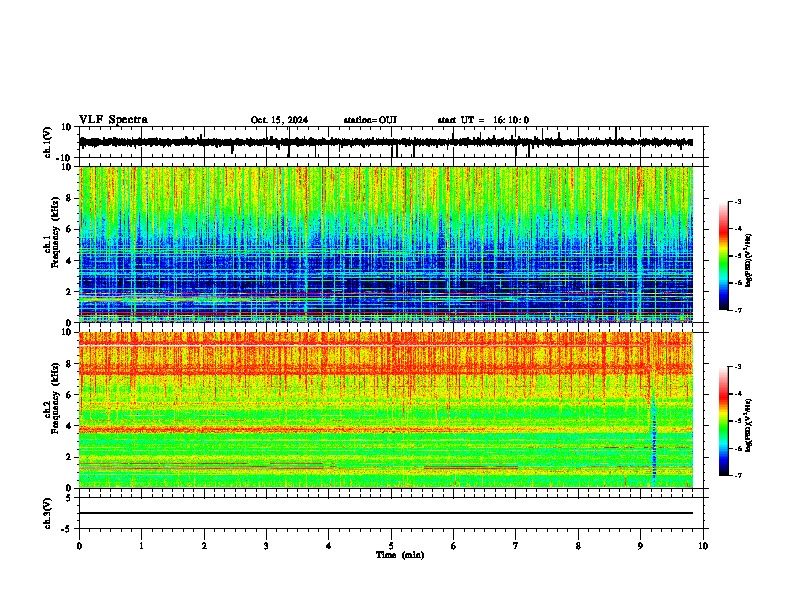Click the "ch.1(V)" waveform axis label

(x=47, y=142)
